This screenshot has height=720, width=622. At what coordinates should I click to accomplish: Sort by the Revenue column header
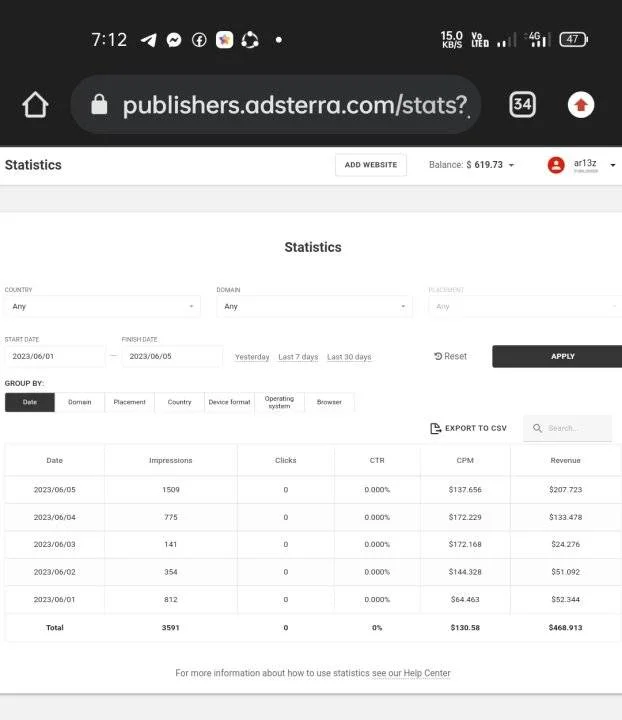click(566, 460)
